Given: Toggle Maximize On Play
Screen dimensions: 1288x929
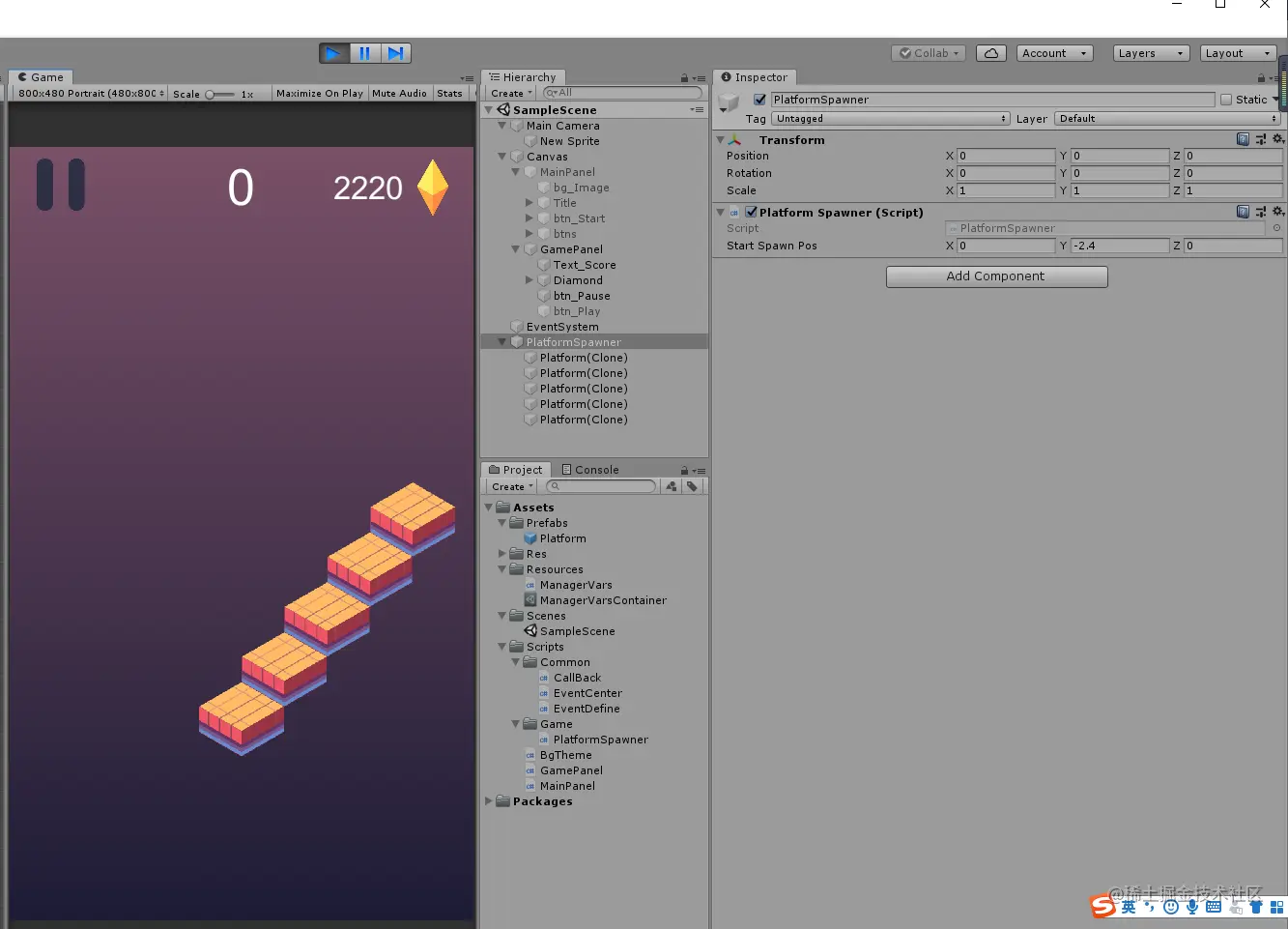Looking at the screenshot, I should pyautogui.click(x=320, y=94).
